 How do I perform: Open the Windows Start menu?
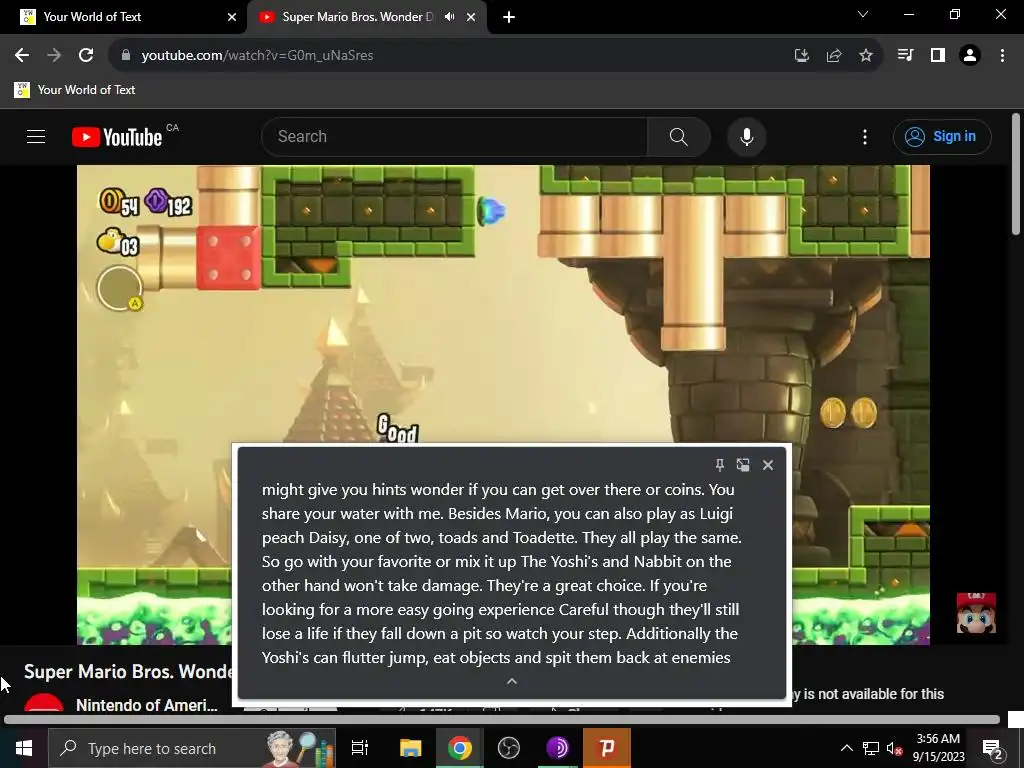[x=24, y=748]
